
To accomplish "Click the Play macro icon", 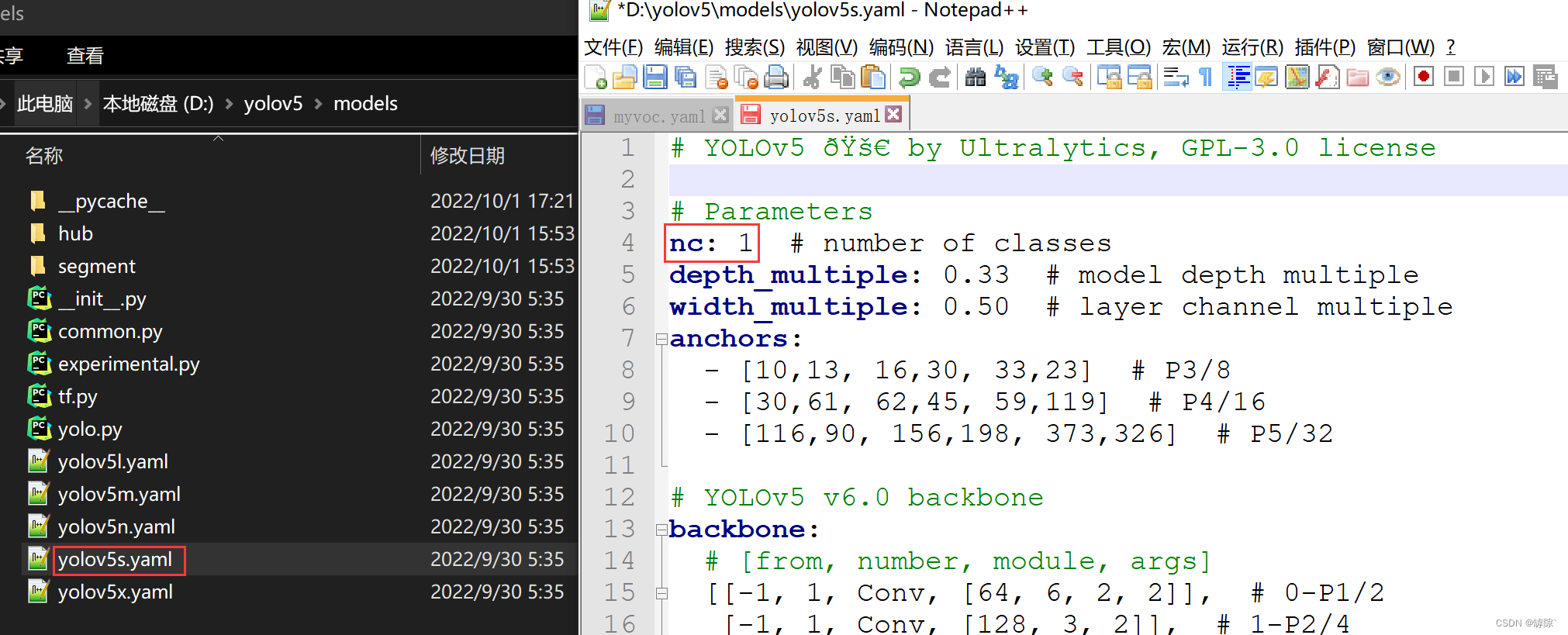I will tap(1483, 77).
